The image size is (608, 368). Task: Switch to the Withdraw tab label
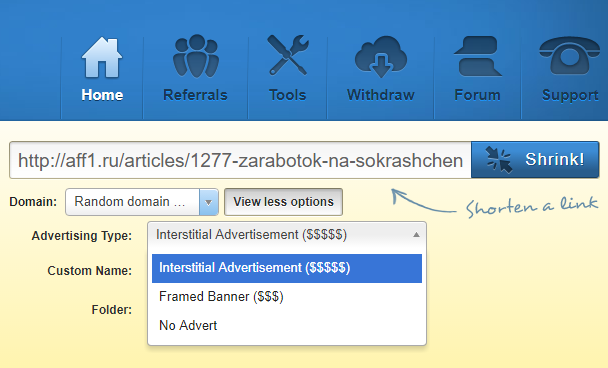pyautogui.click(x=381, y=95)
